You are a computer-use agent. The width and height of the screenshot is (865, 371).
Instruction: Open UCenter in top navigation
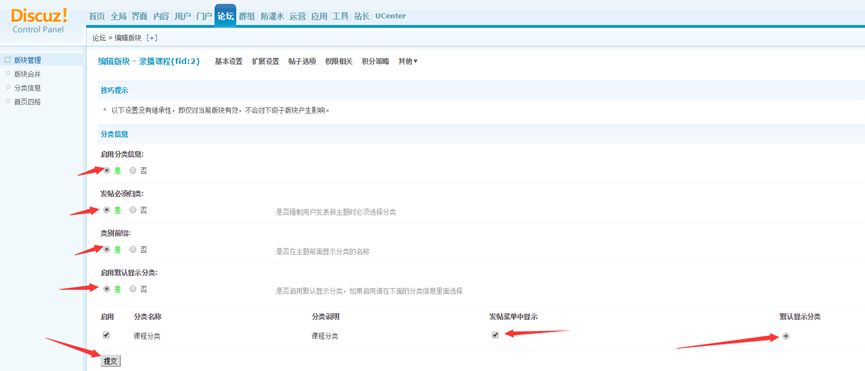click(x=390, y=17)
